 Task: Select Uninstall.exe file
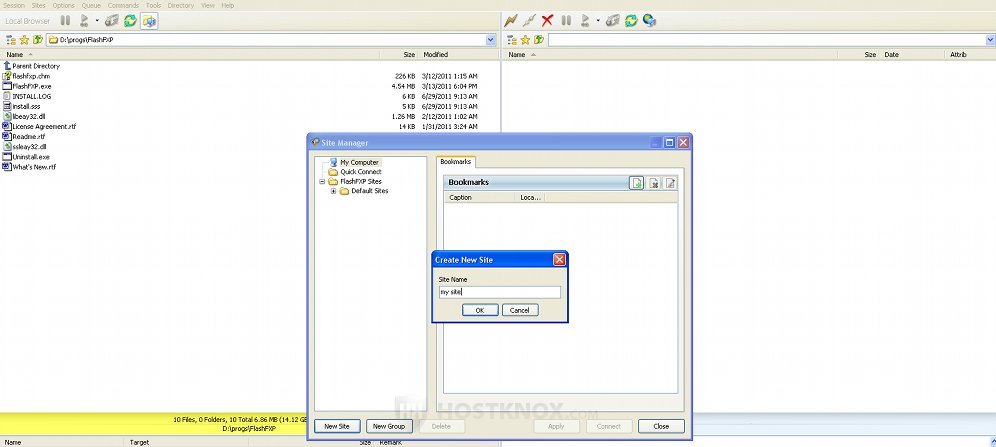pos(31,157)
